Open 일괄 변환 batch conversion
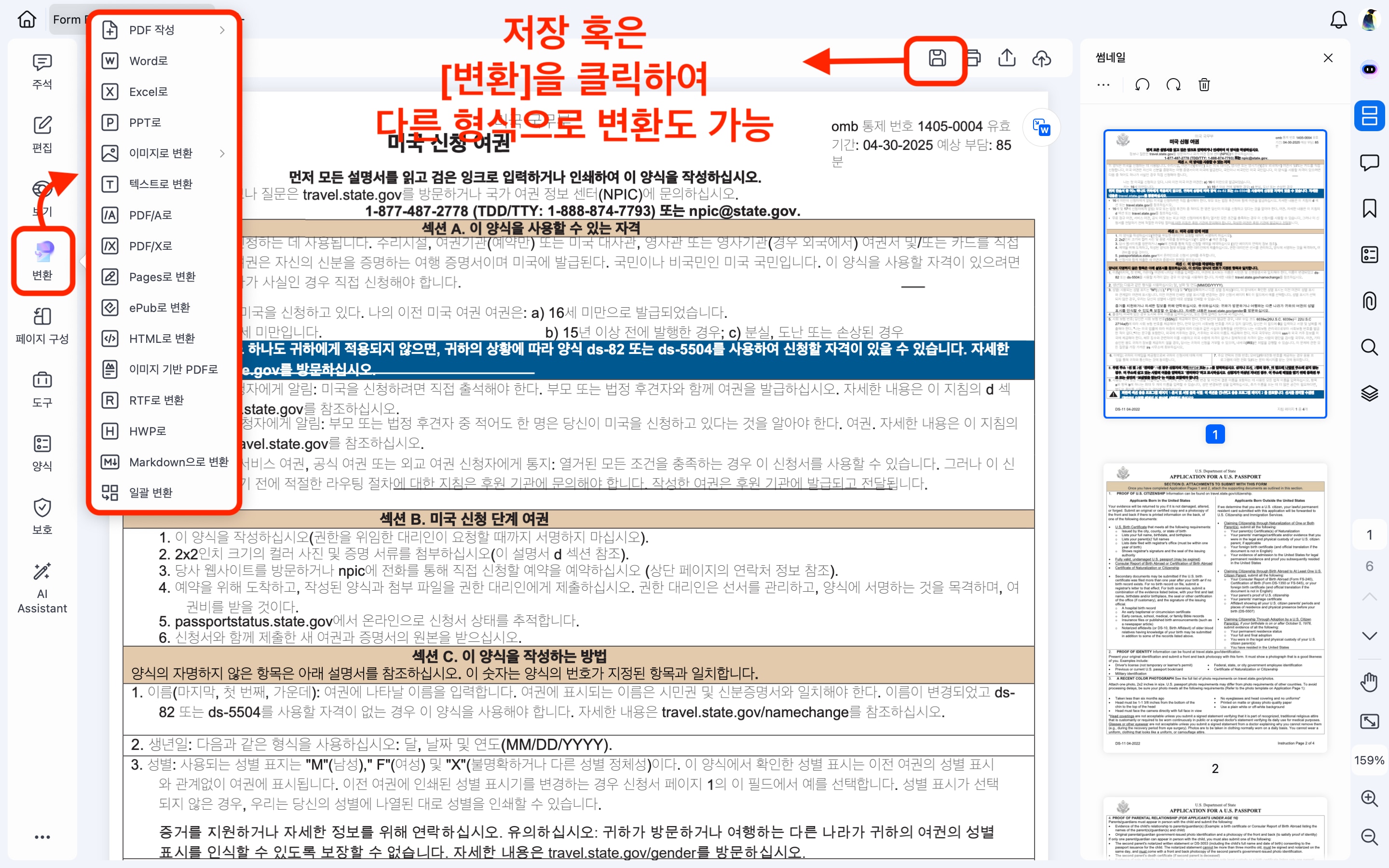Image resolution: width=1389 pixels, height=868 pixels. coord(163,492)
